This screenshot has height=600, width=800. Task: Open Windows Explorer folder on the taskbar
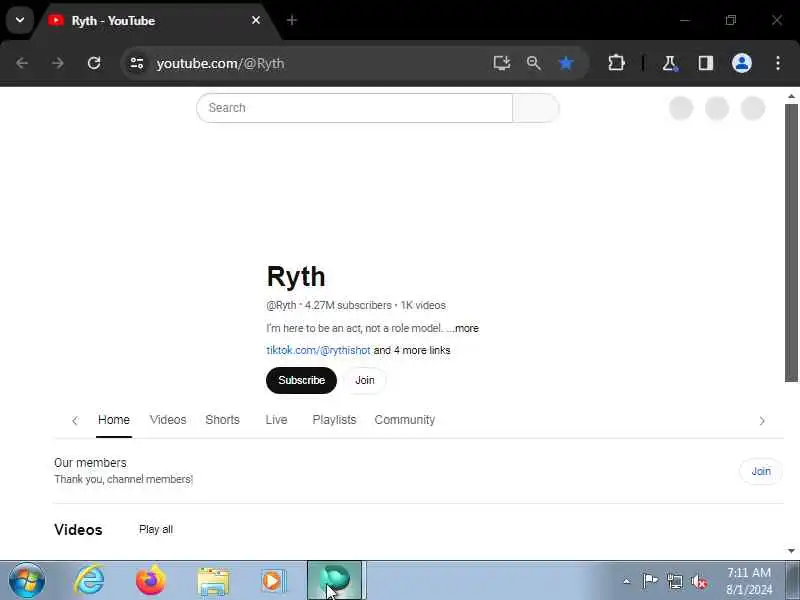tap(213, 581)
